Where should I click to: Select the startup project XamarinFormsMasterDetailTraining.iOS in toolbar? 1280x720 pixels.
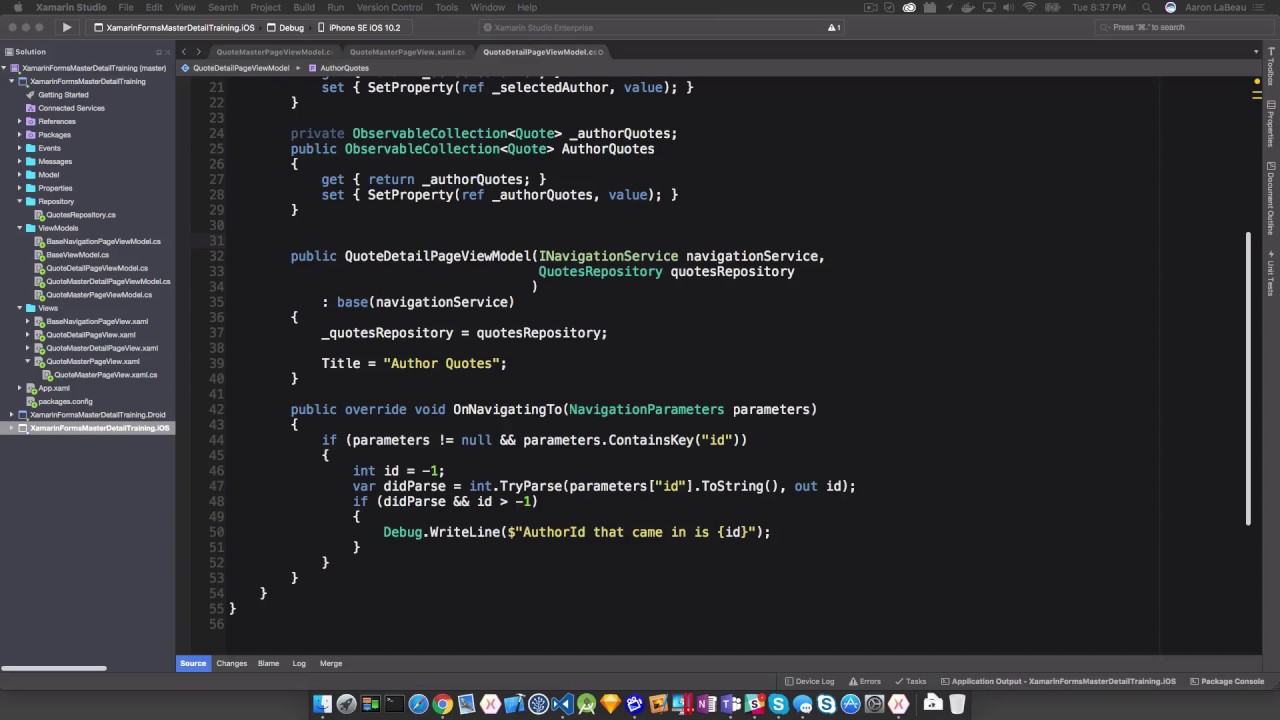click(x=174, y=28)
